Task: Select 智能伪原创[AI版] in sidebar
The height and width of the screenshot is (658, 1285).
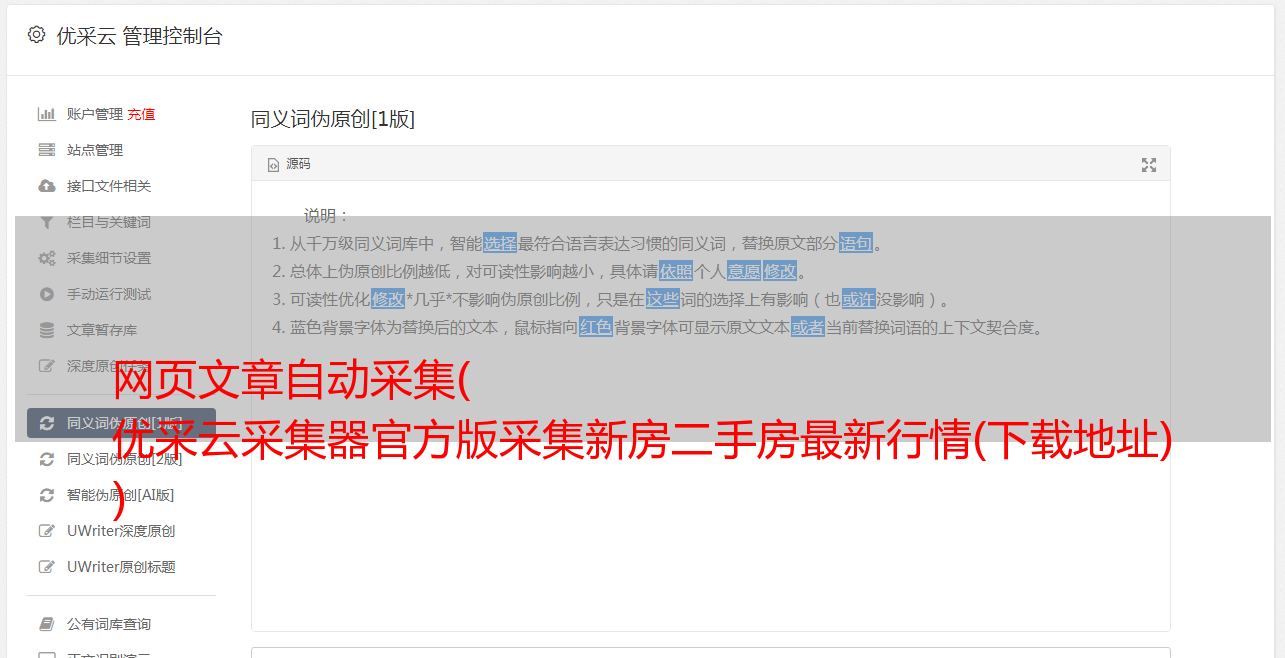Action: (120, 495)
